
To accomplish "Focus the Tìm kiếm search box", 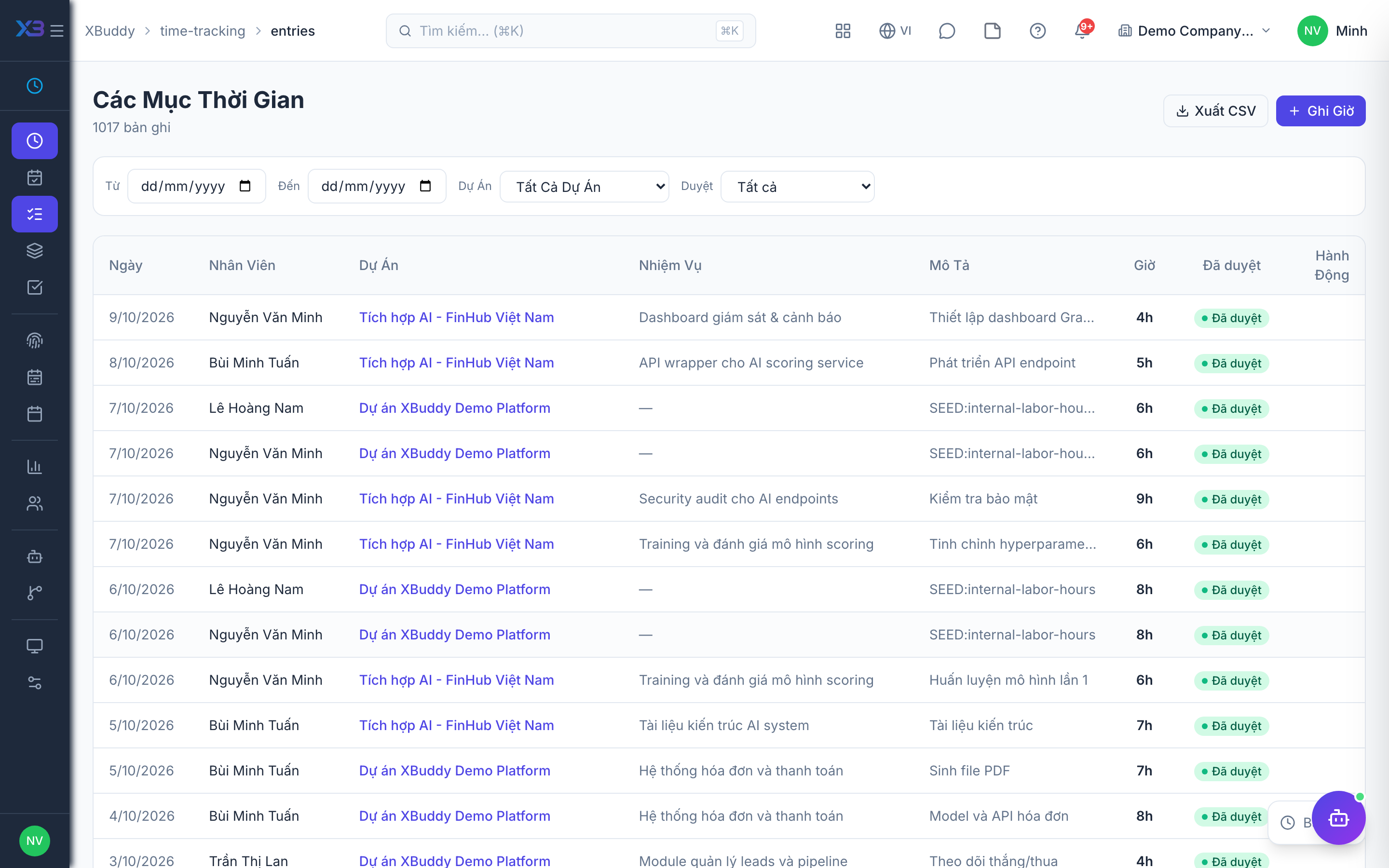I will [571, 30].
